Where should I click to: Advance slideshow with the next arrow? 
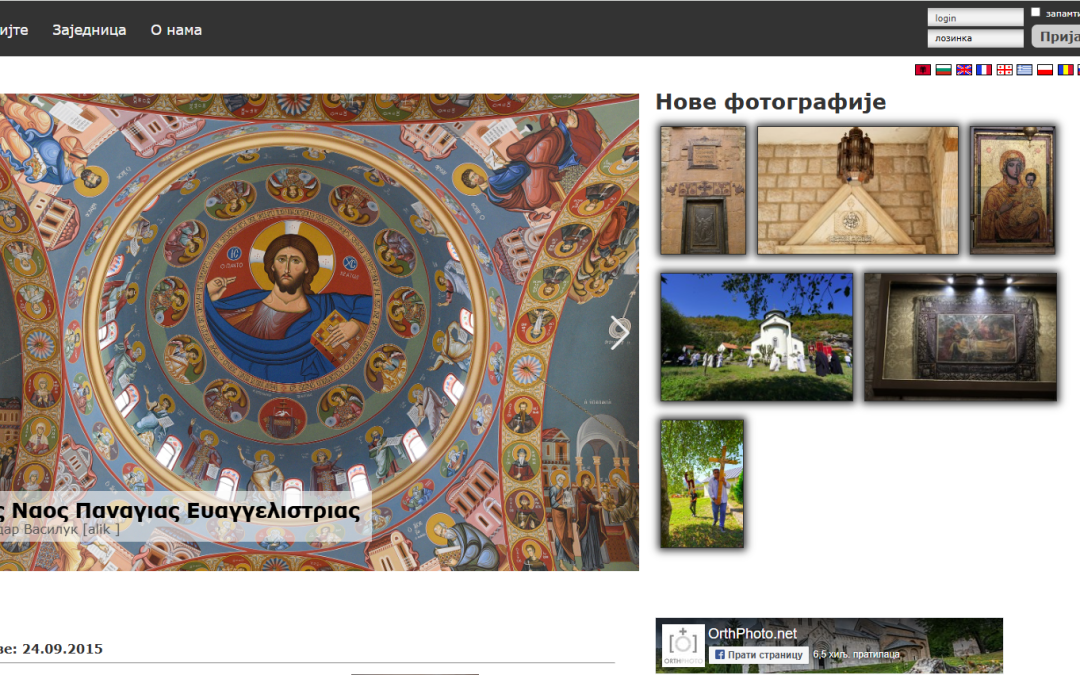coord(619,331)
